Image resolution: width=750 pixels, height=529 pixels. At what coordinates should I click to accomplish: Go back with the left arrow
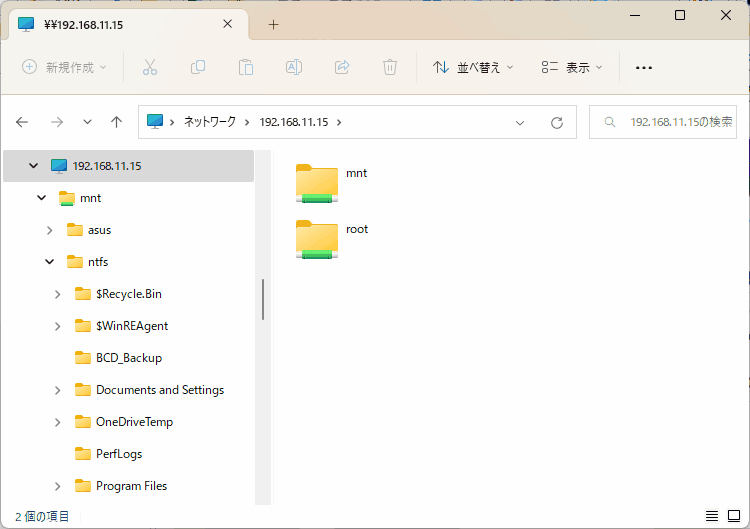(22, 122)
